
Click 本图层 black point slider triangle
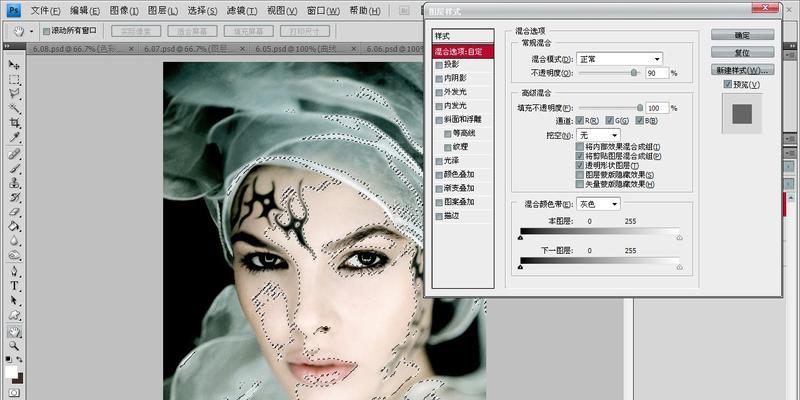tap(520, 237)
